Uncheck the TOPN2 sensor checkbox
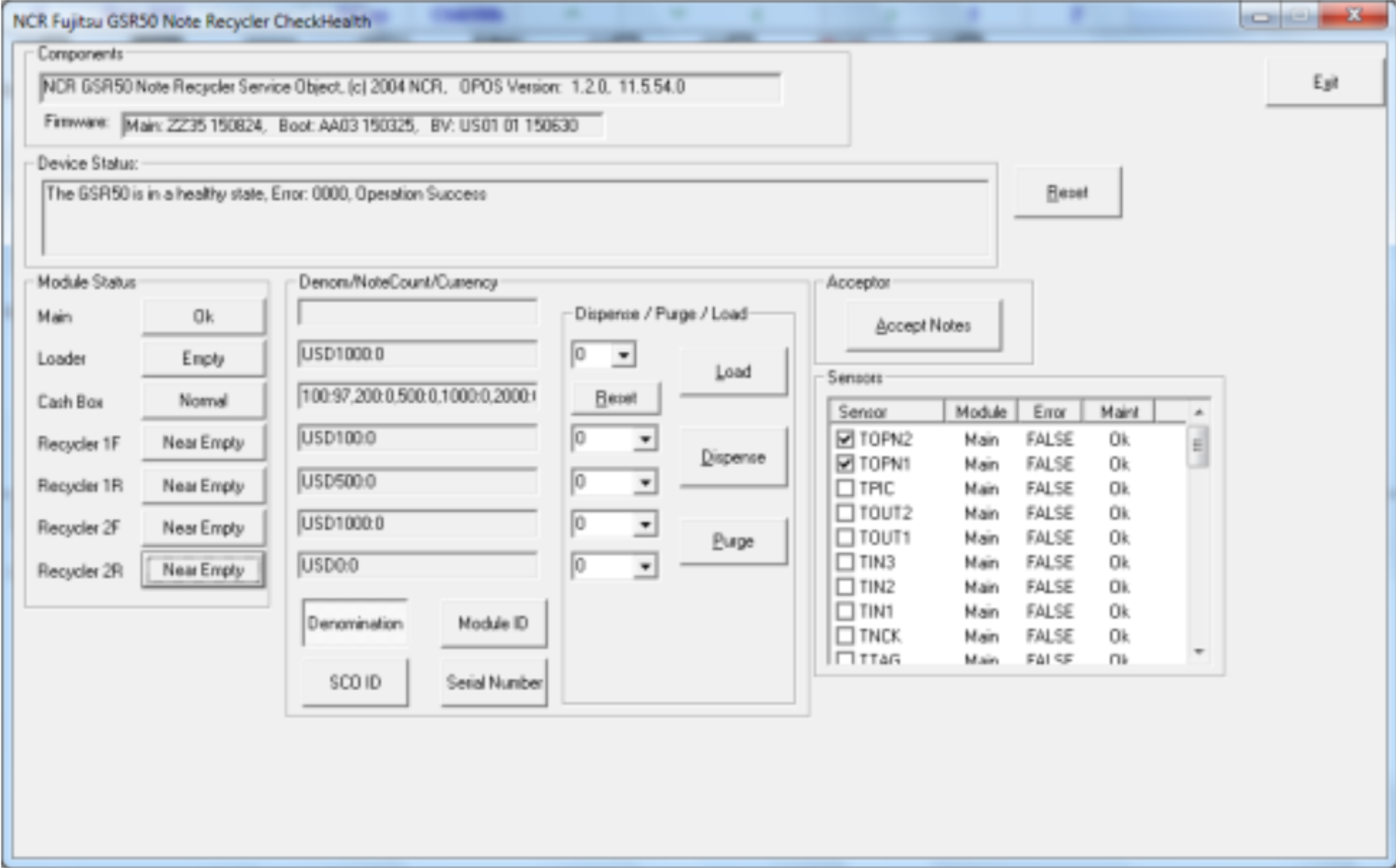 coord(845,439)
